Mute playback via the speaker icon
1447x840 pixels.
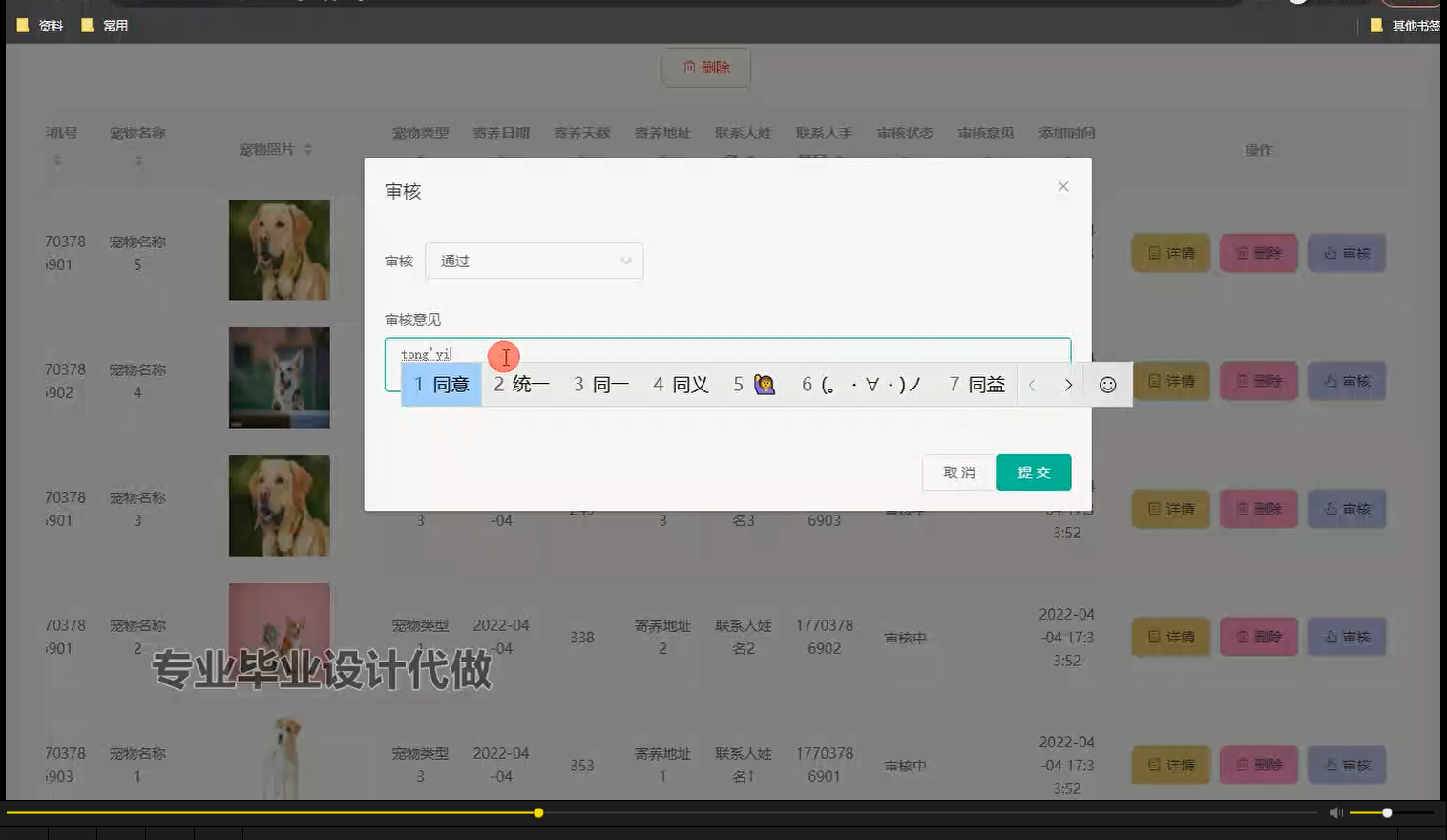1334,812
